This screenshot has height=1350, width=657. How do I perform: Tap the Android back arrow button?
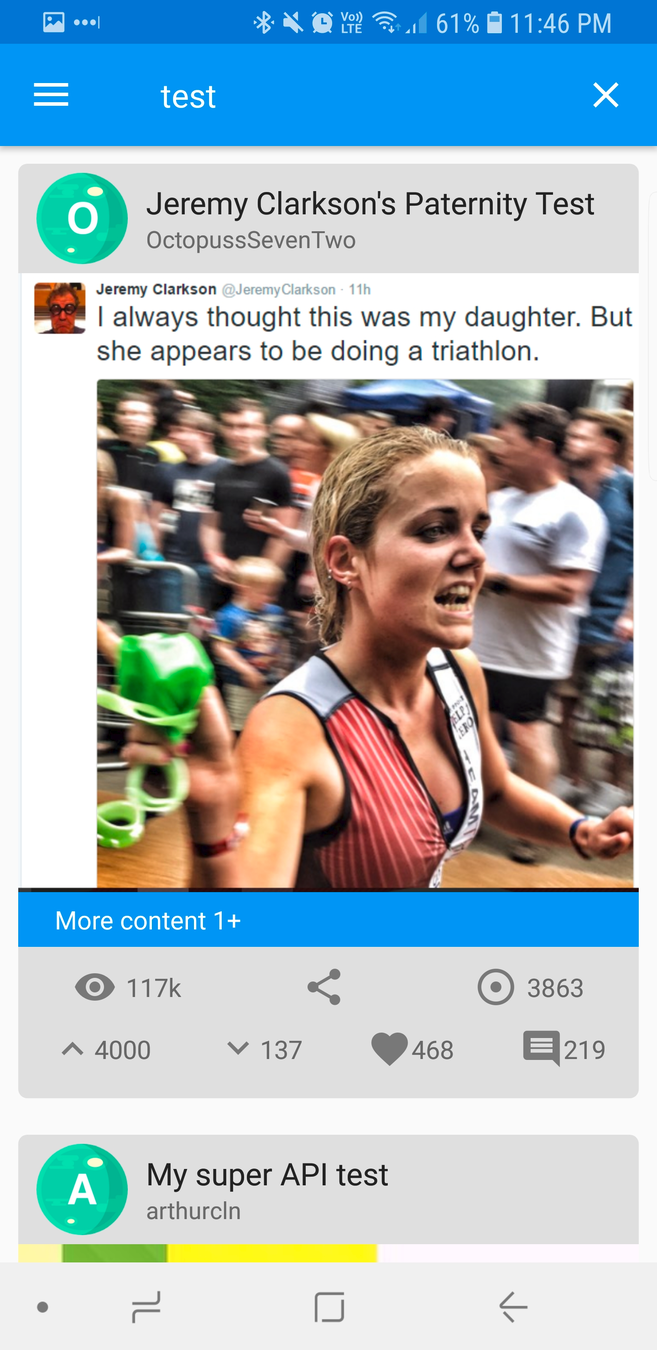tap(513, 1307)
